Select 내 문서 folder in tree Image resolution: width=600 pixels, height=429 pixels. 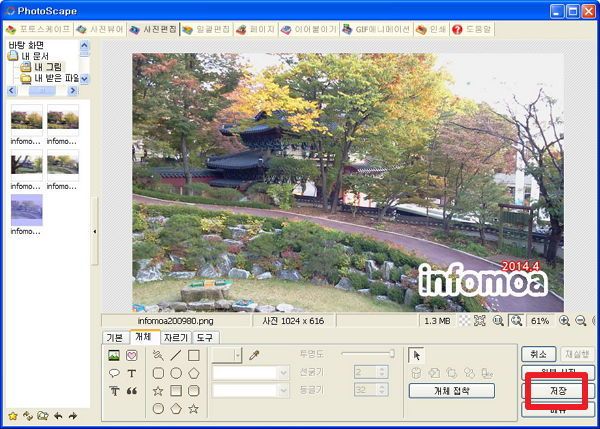pos(35,56)
